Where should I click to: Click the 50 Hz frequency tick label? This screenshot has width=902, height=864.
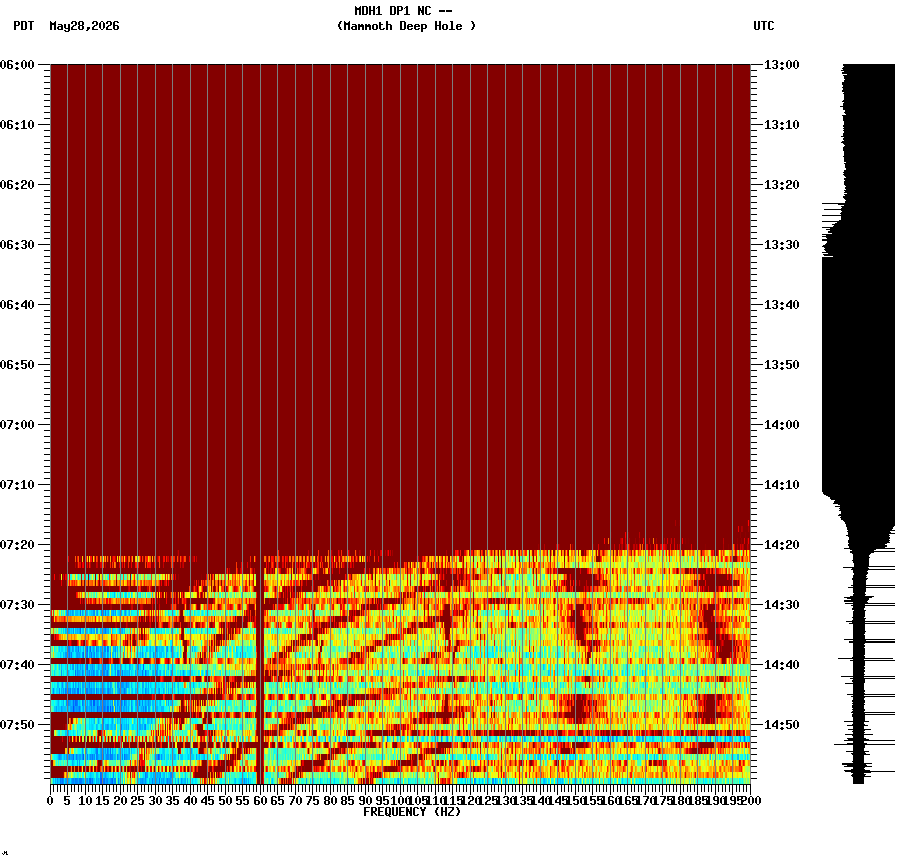(x=225, y=801)
